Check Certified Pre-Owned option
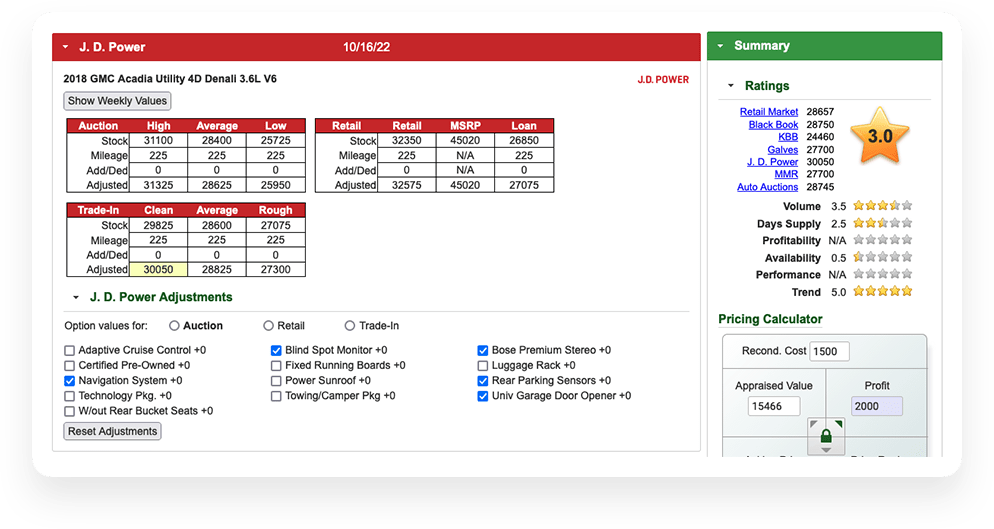Viewport: 994px width, 529px height. 70,365
